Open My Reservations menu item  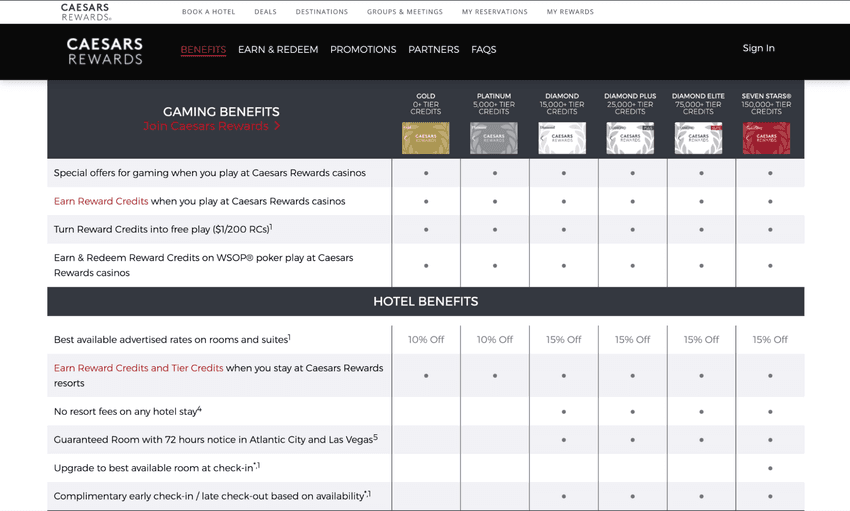click(x=495, y=11)
